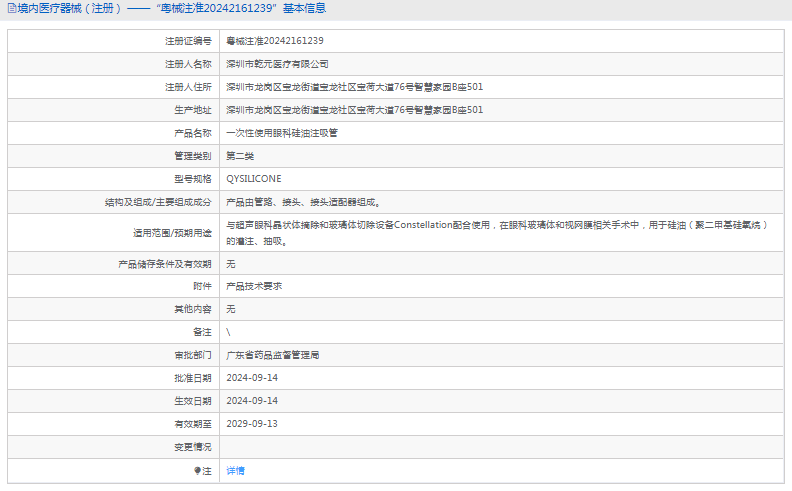Click the 结构及组成/主要组成成分 label
This screenshot has height=491, width=792.
158,202
